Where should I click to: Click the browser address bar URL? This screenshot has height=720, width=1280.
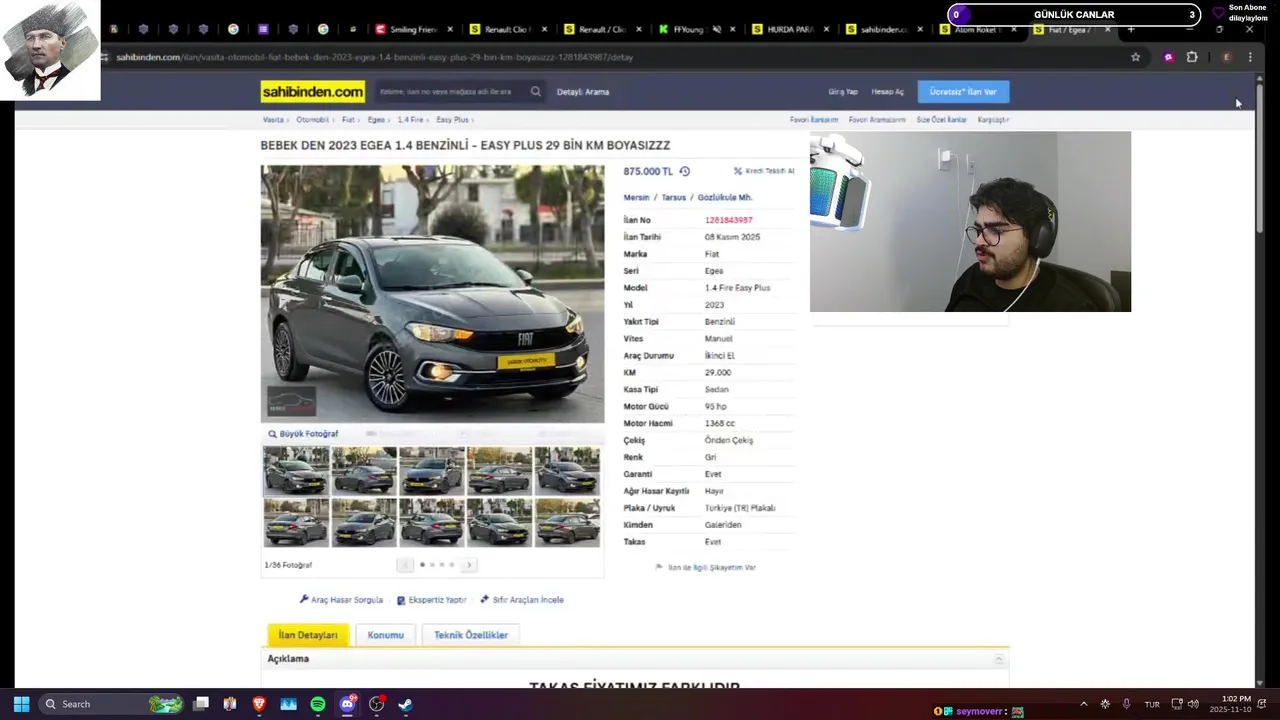[375, 57]
